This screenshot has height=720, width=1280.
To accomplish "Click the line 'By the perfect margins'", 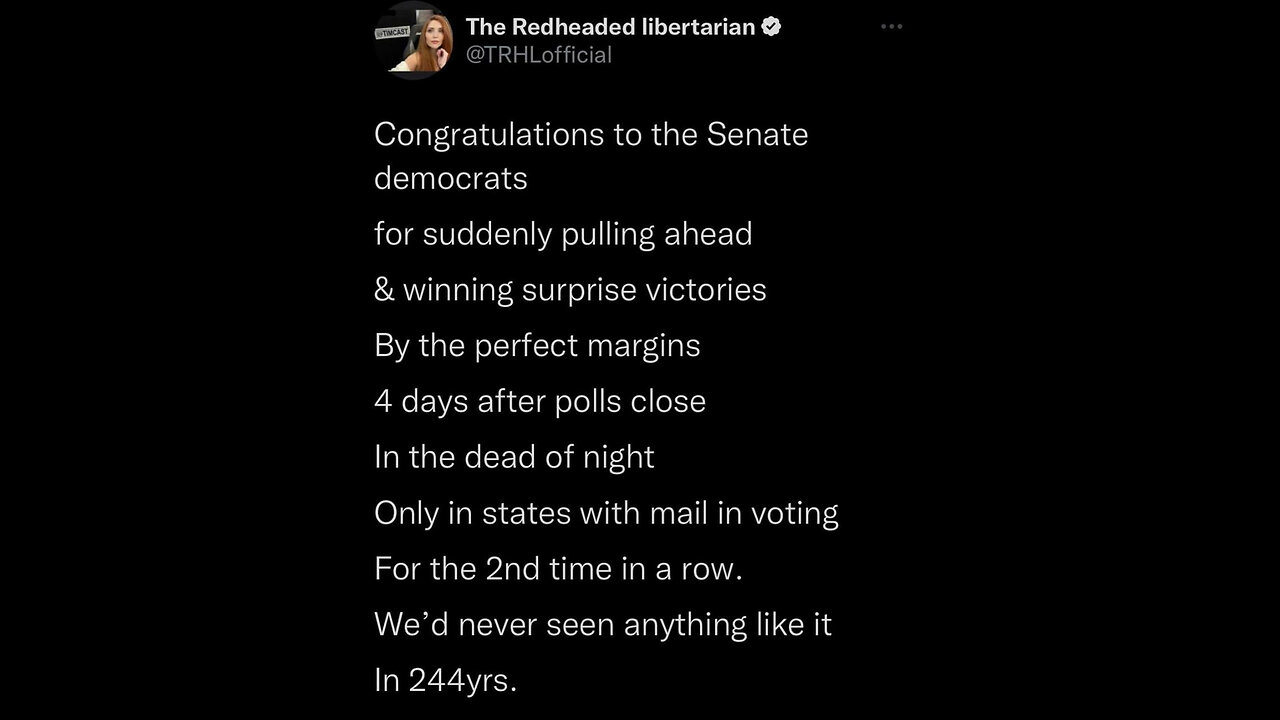I will point(537,346).
